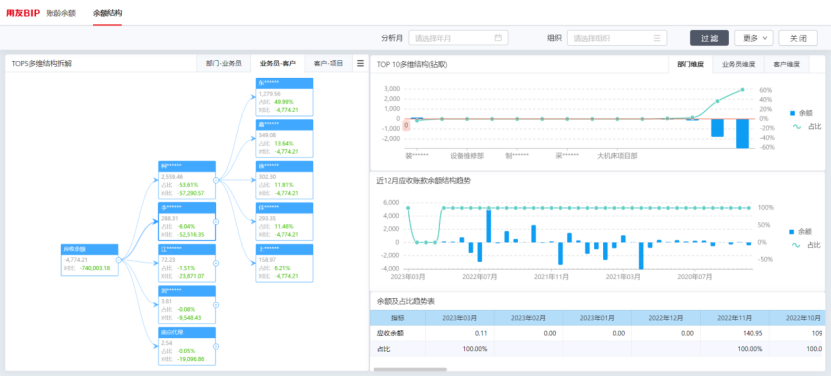
Task: Expand the node with value 288.31
Action: 216,221
